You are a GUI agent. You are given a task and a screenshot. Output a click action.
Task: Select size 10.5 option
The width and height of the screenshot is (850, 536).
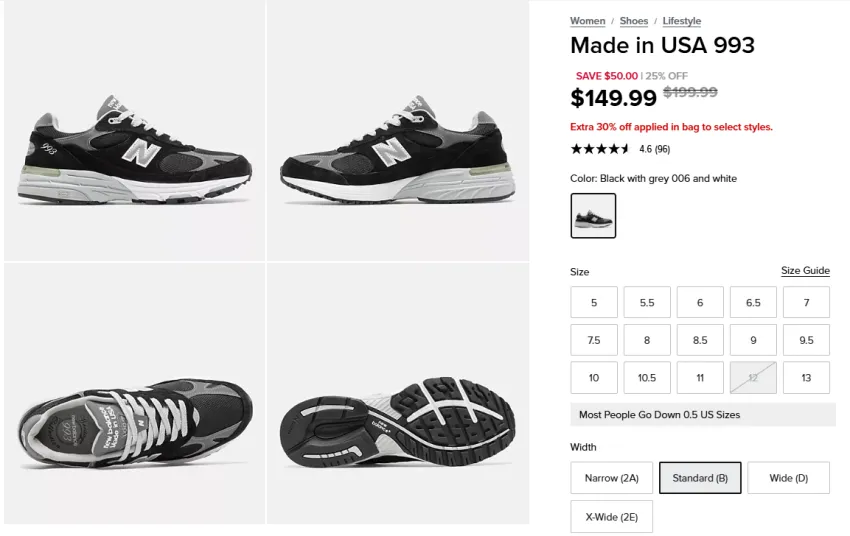coord(647,378)
